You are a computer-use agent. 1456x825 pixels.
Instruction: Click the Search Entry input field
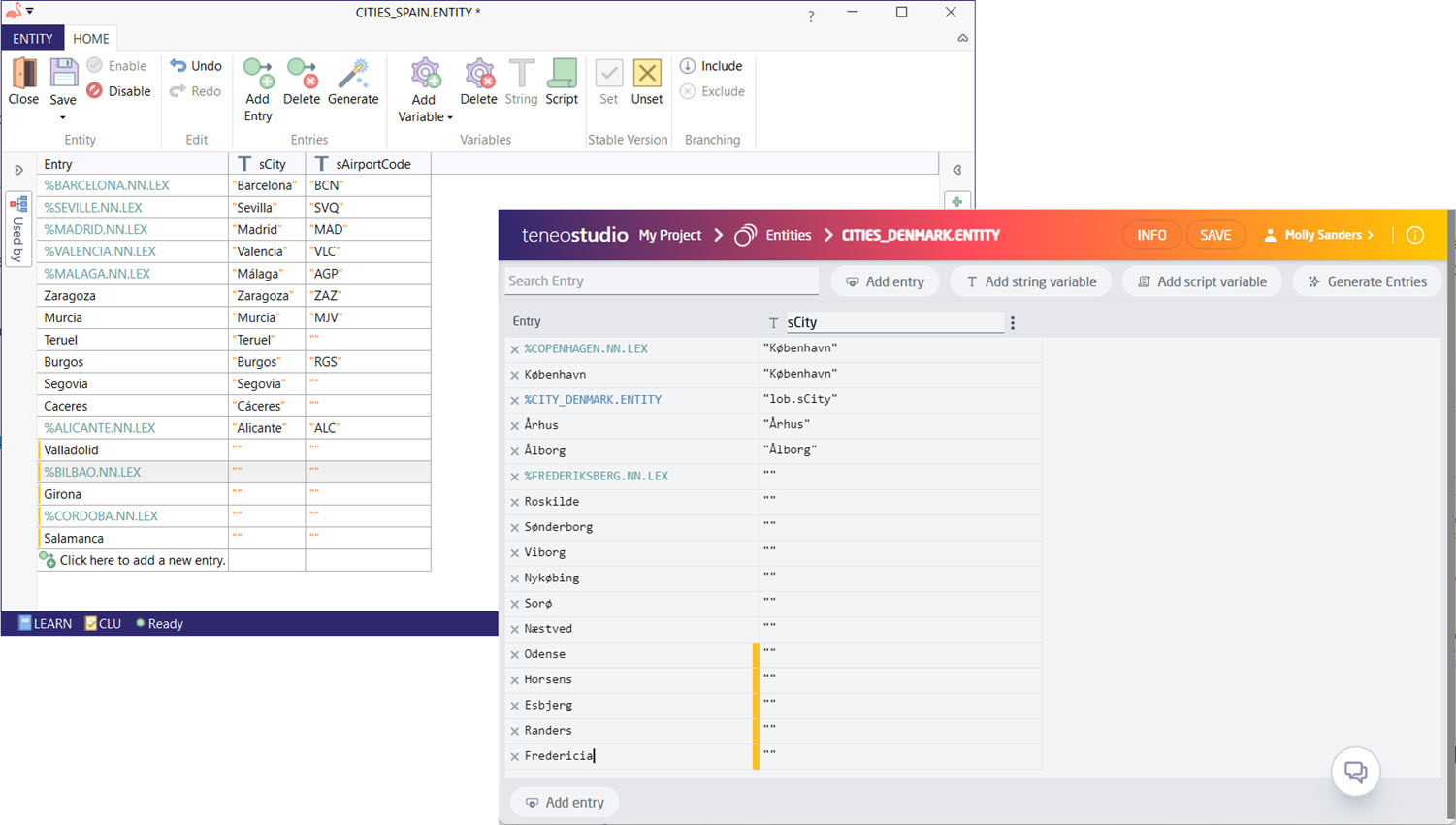661,281
